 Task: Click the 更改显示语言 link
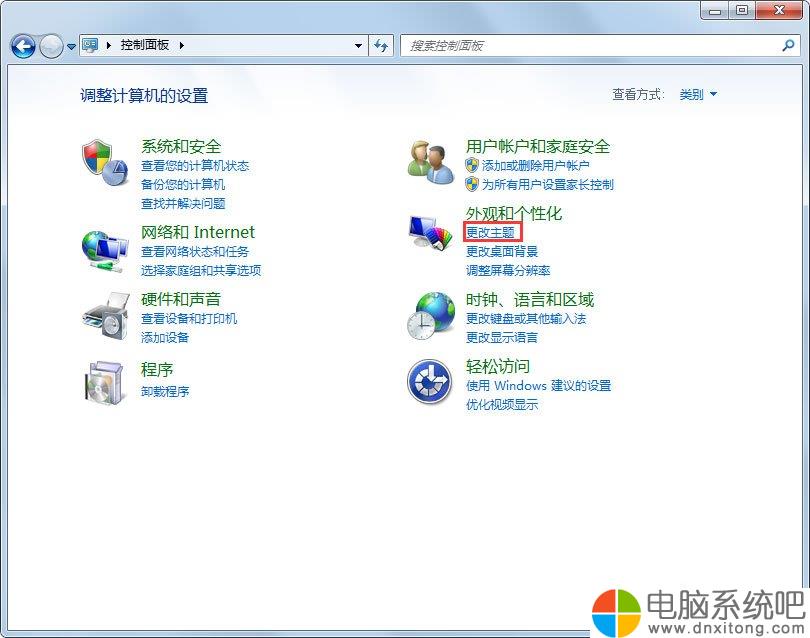(502, 337)
